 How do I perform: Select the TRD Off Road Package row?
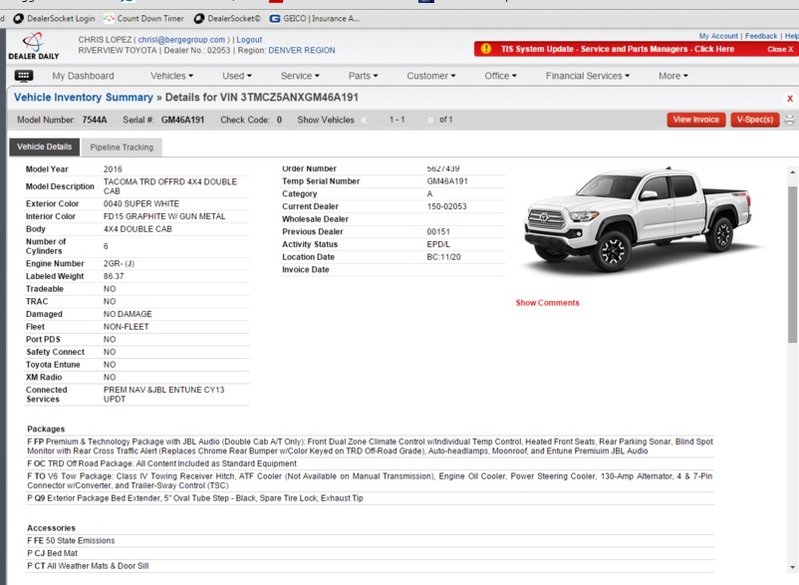(370, 464)
